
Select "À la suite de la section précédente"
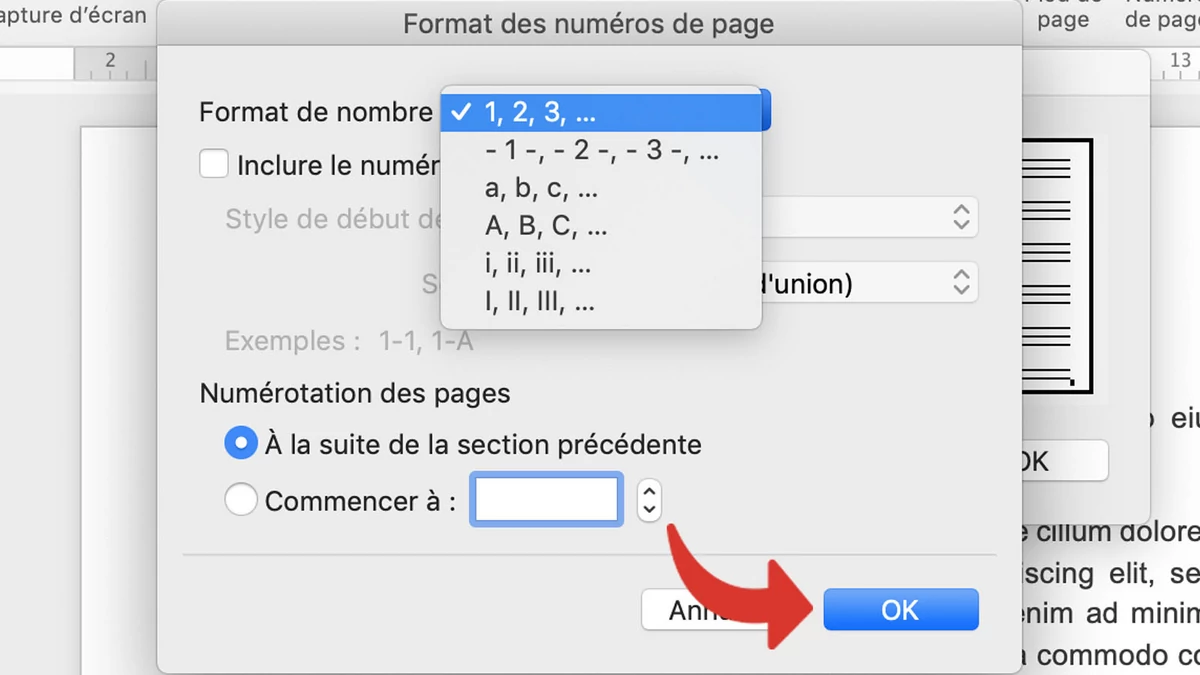point(241,444)
